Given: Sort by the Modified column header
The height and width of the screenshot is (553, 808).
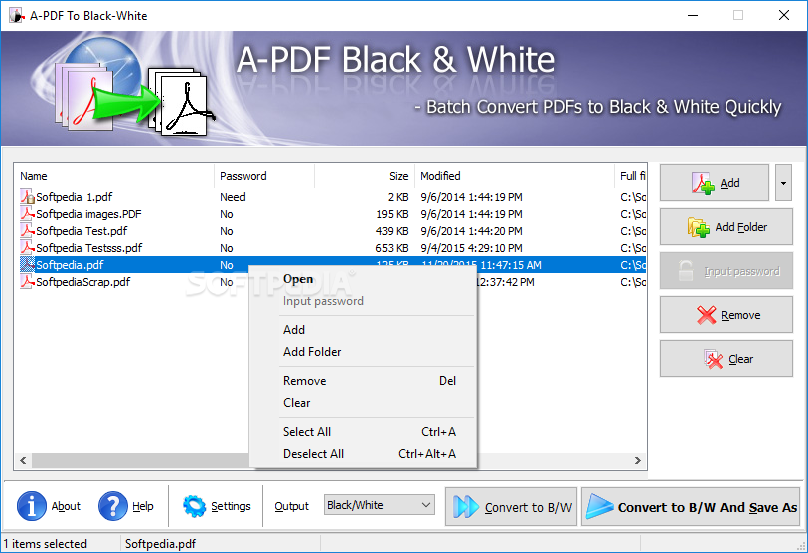Looking at the screenshot, I should click(514, 176).
